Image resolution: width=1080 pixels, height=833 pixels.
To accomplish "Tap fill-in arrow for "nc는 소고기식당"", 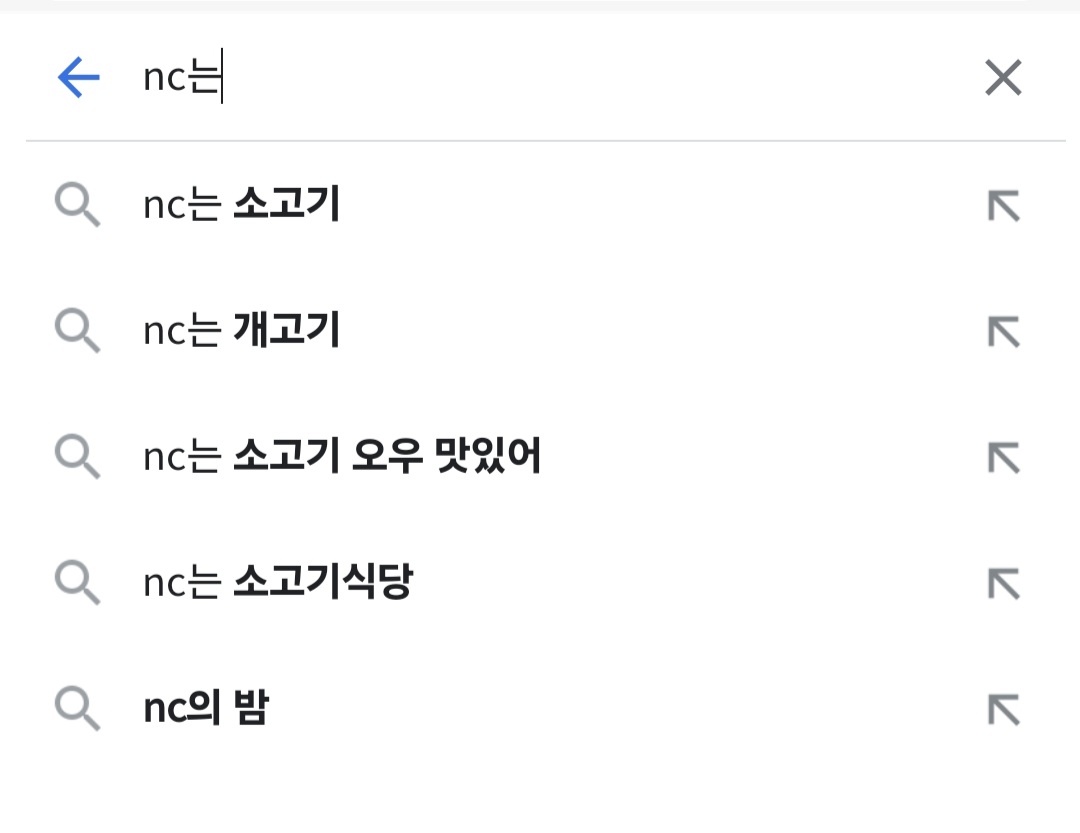I will (1003, 582).
